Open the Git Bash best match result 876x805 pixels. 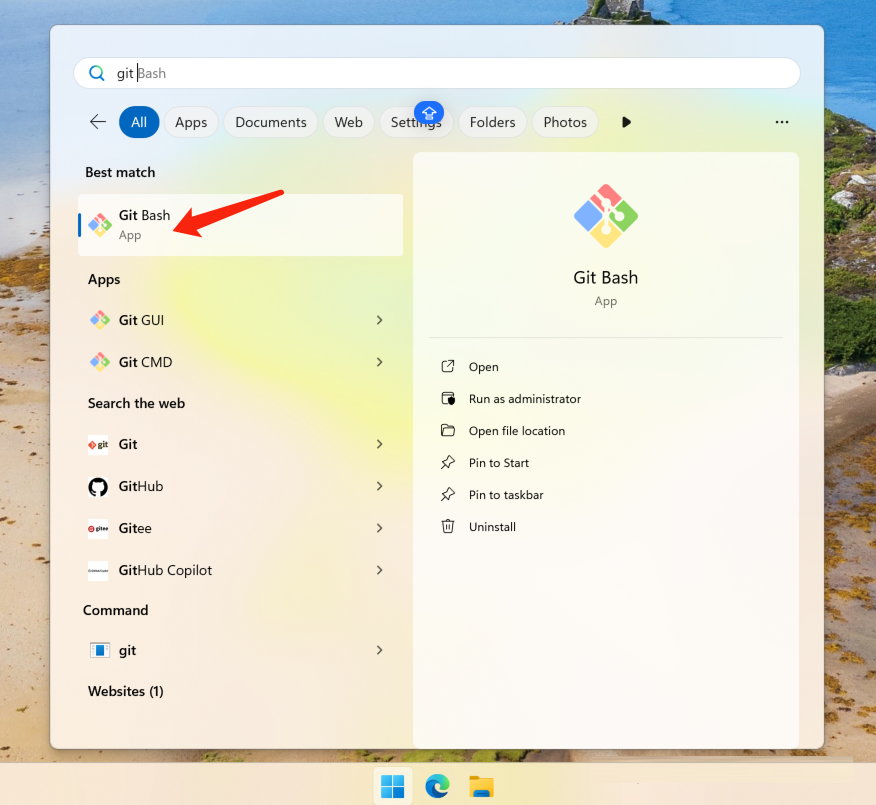tap(240, 225)
